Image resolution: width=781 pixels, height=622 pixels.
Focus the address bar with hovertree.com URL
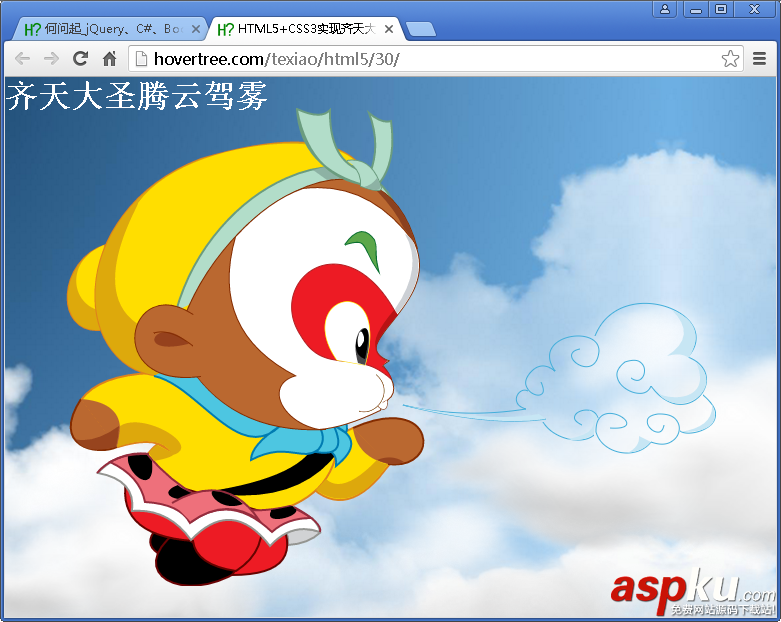click(436, 59)
